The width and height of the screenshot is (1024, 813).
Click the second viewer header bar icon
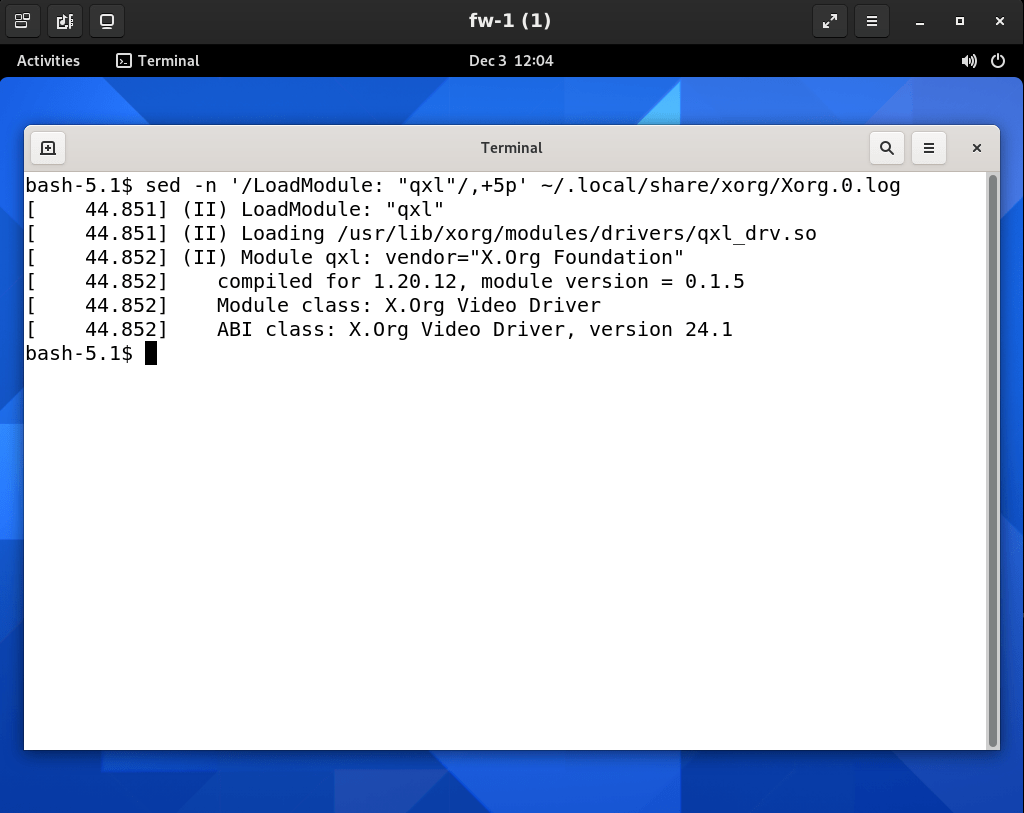point(65,21)
